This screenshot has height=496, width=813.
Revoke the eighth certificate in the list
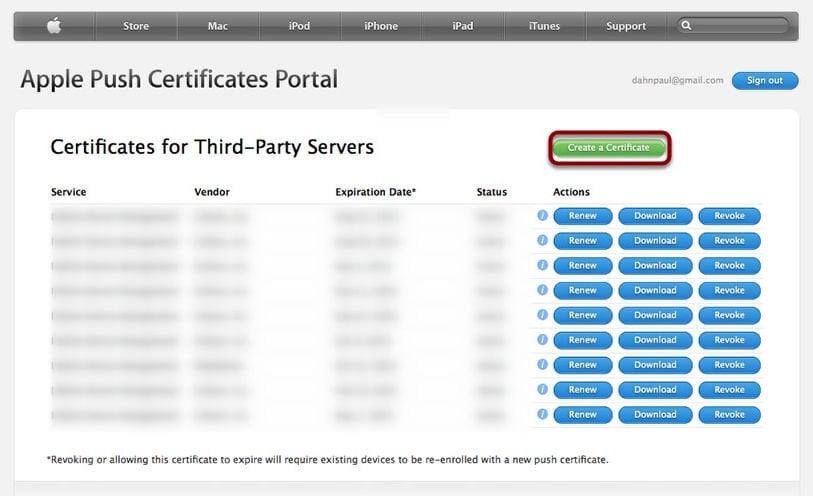click(x=730, y=390)
